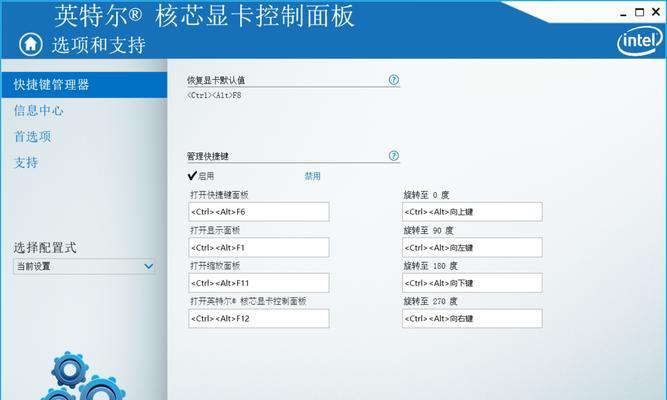The width and height of the screenshot is (667, 400).
Task: Open help for 管理快捷键
Action: pyautogui.click(x=394, y=156)
